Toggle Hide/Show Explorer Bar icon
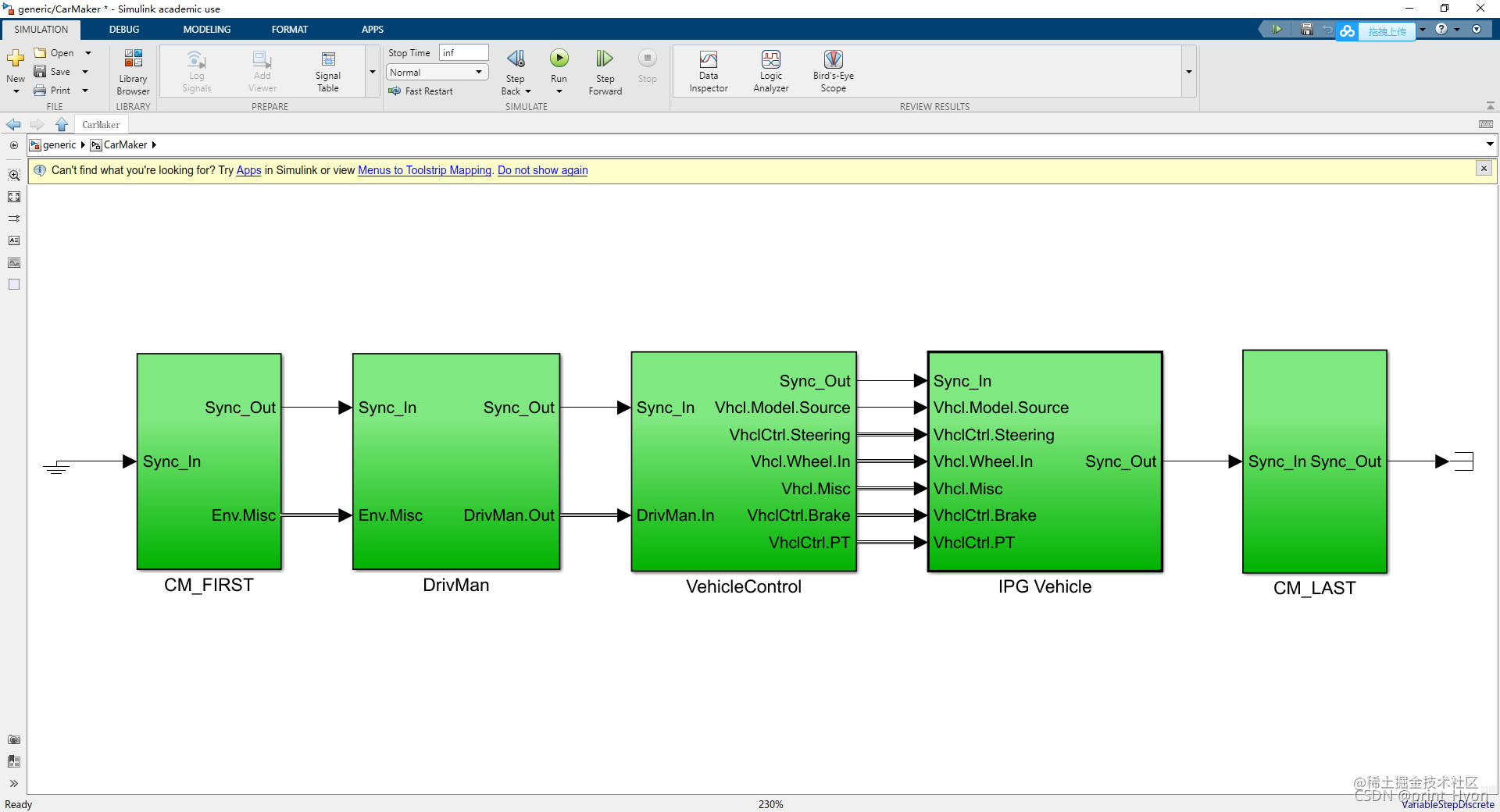 pos(14,145)
